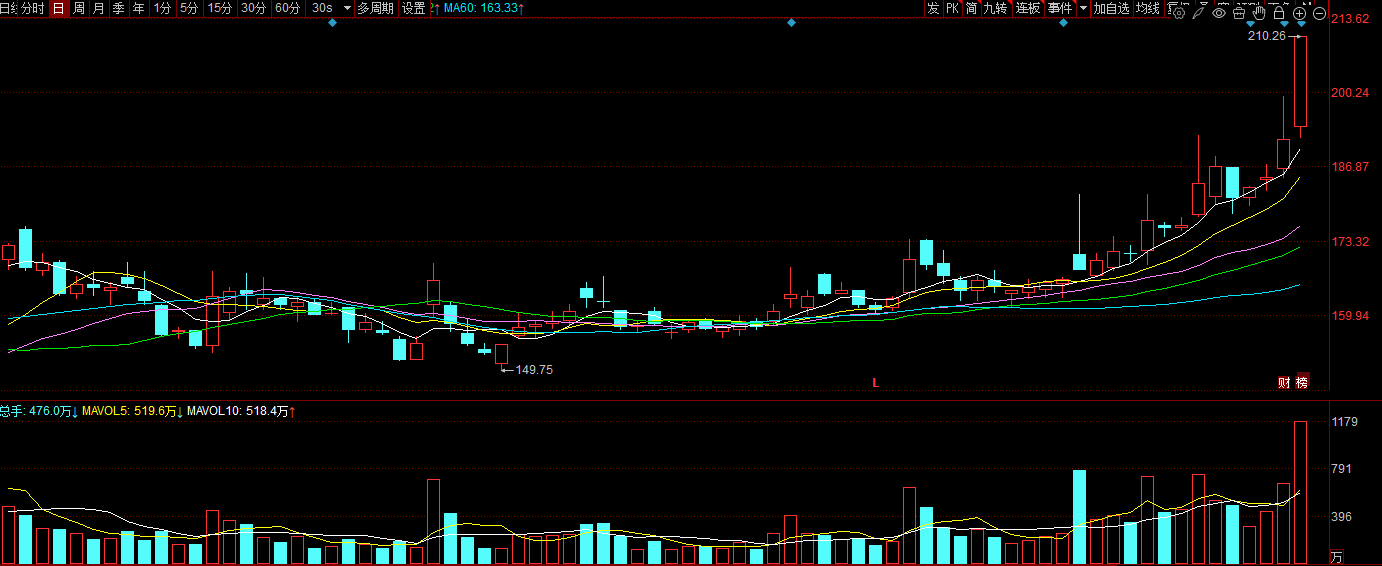Viewport: 1382px width, 566px height.
Task: Click the MAVOL5 volume average label
Action: pos(133,411)
